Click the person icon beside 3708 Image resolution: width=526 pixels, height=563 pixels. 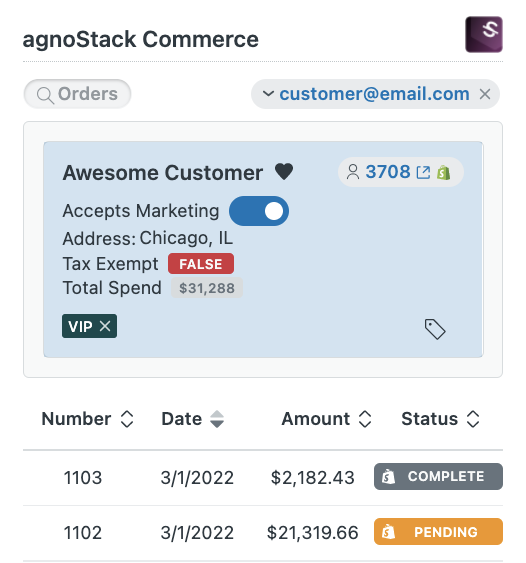pos(353,172)
